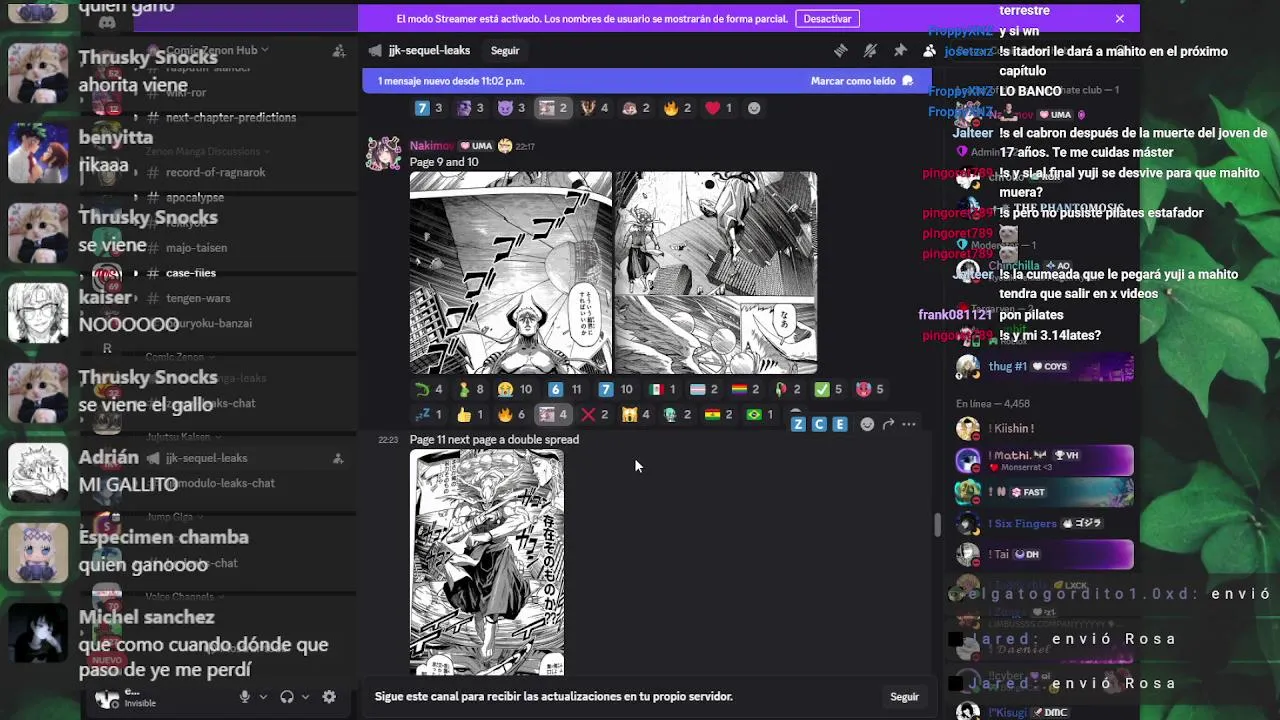Toggle the fire reaction with count 6
The image size is (1280, 720).
(511, 414)
